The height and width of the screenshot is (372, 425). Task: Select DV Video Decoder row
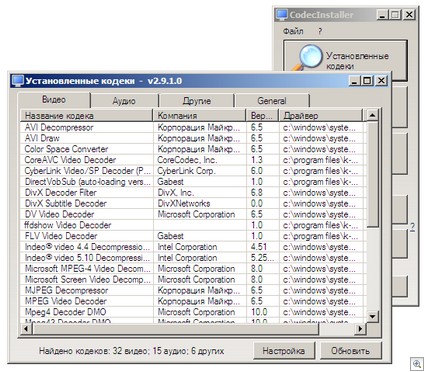coord(194,214)
